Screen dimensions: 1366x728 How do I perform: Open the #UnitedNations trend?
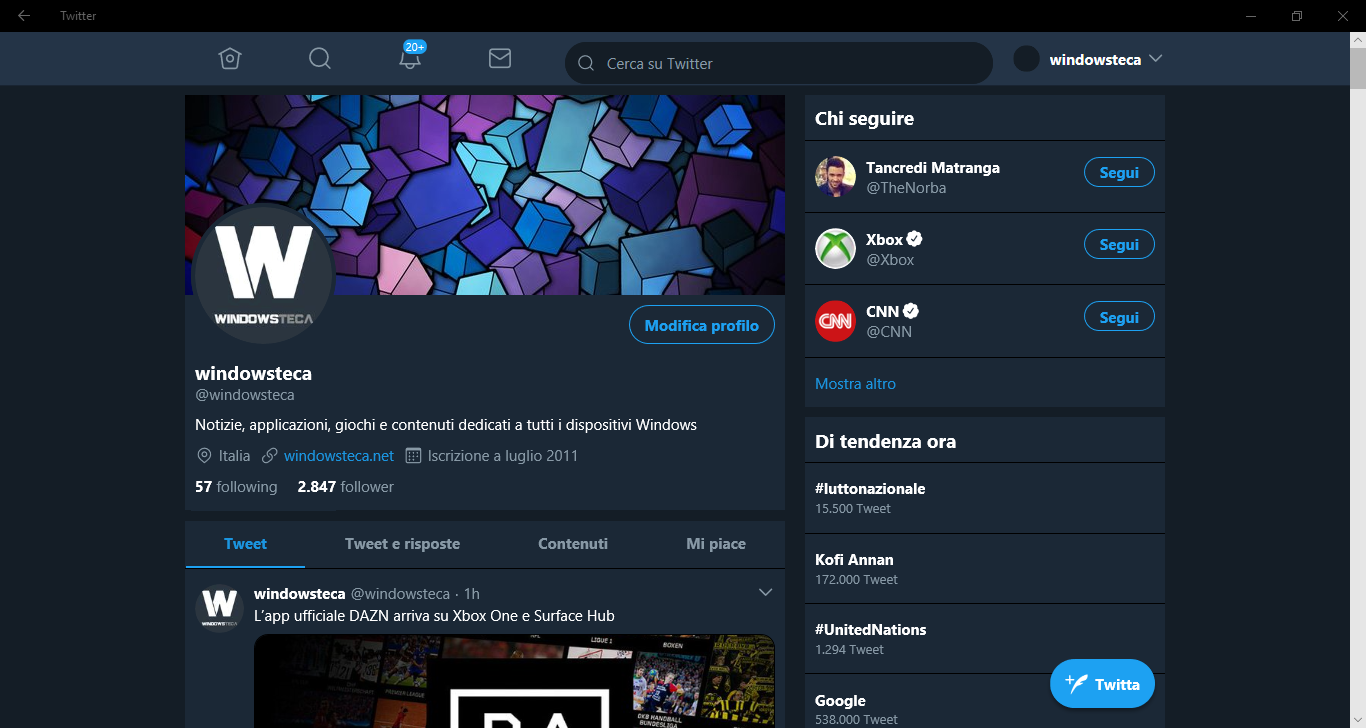(x=985, y=638)
